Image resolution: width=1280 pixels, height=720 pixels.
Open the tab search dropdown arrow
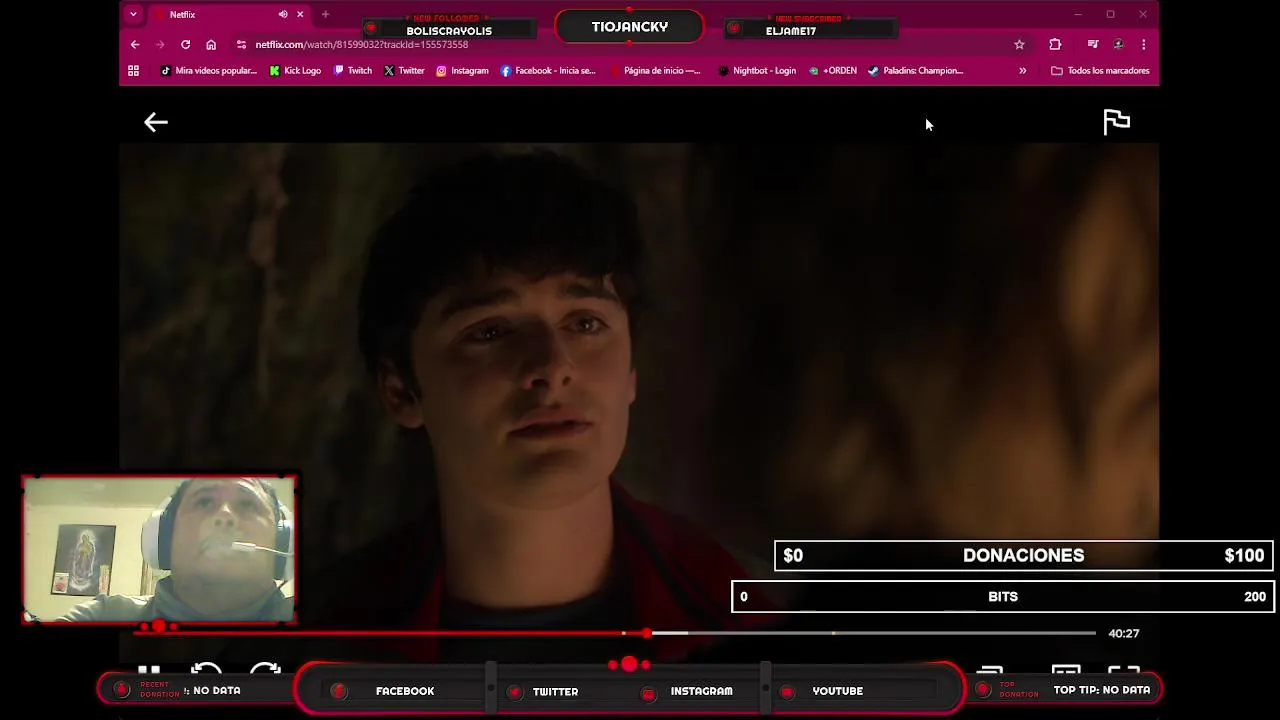(133, 14)
